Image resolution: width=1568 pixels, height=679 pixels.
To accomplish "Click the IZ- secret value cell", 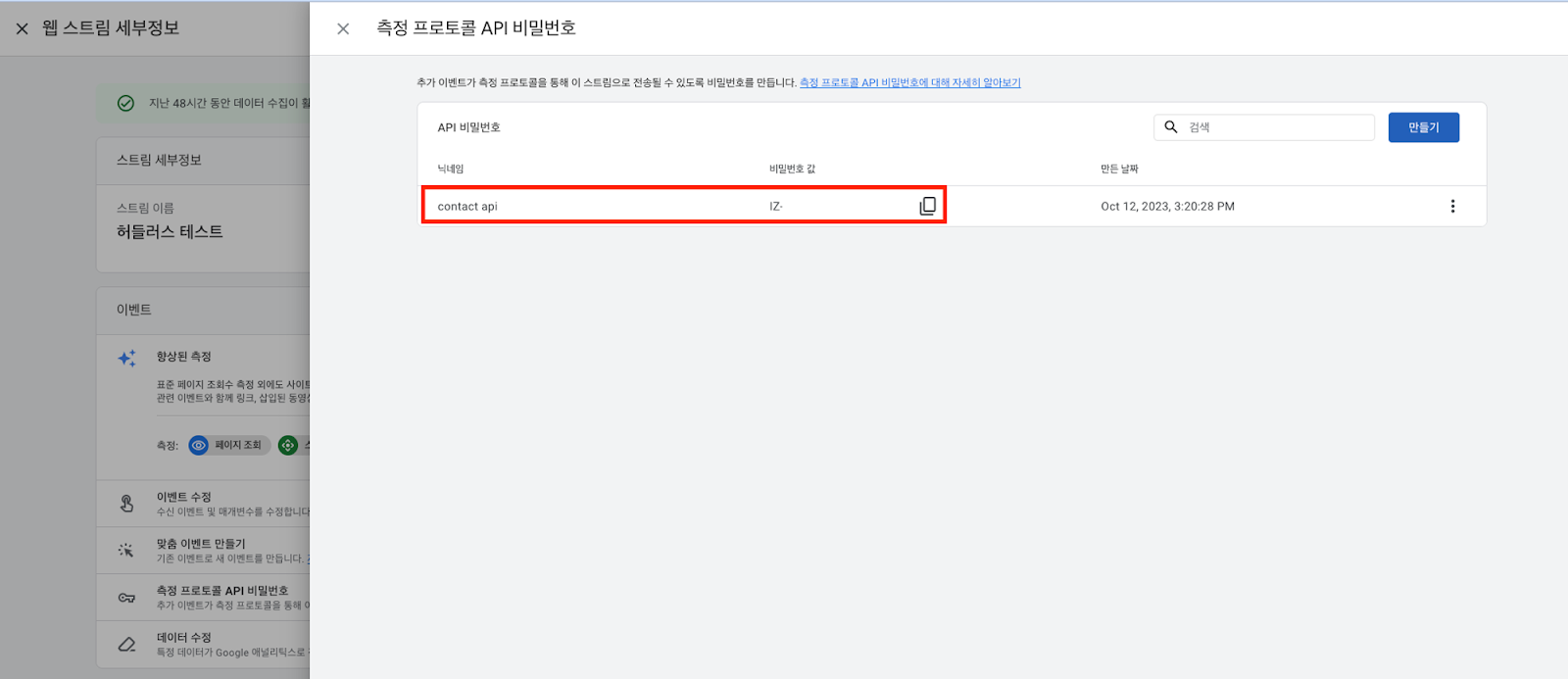I will (x=776, y=207).
